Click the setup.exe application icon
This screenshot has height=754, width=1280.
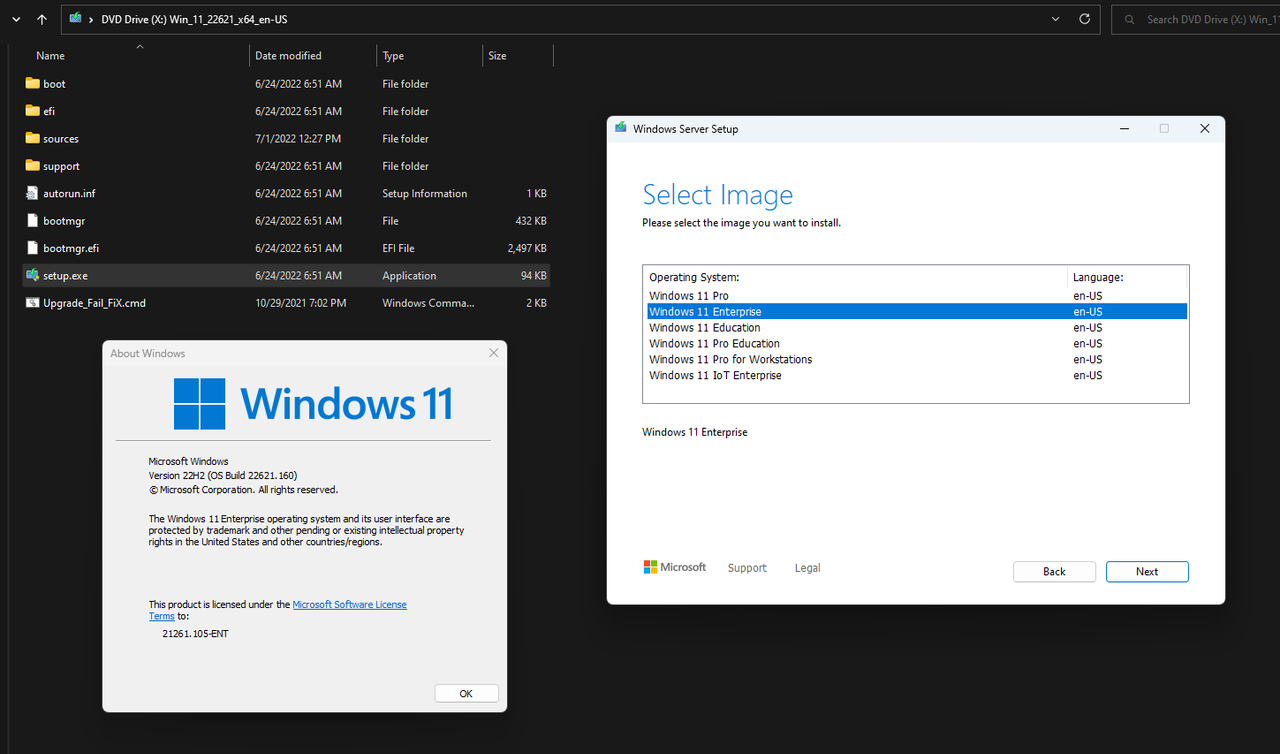point(32,275)
